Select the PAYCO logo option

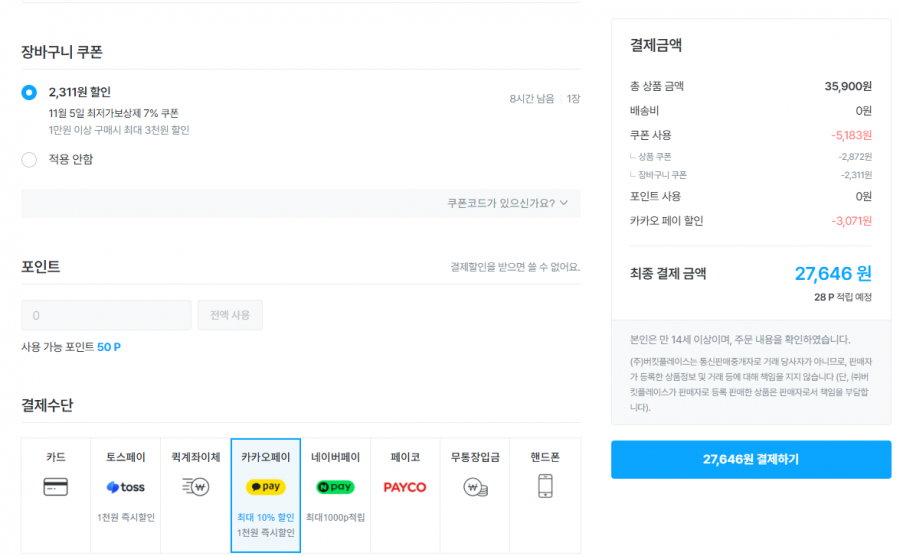point(405,487)
